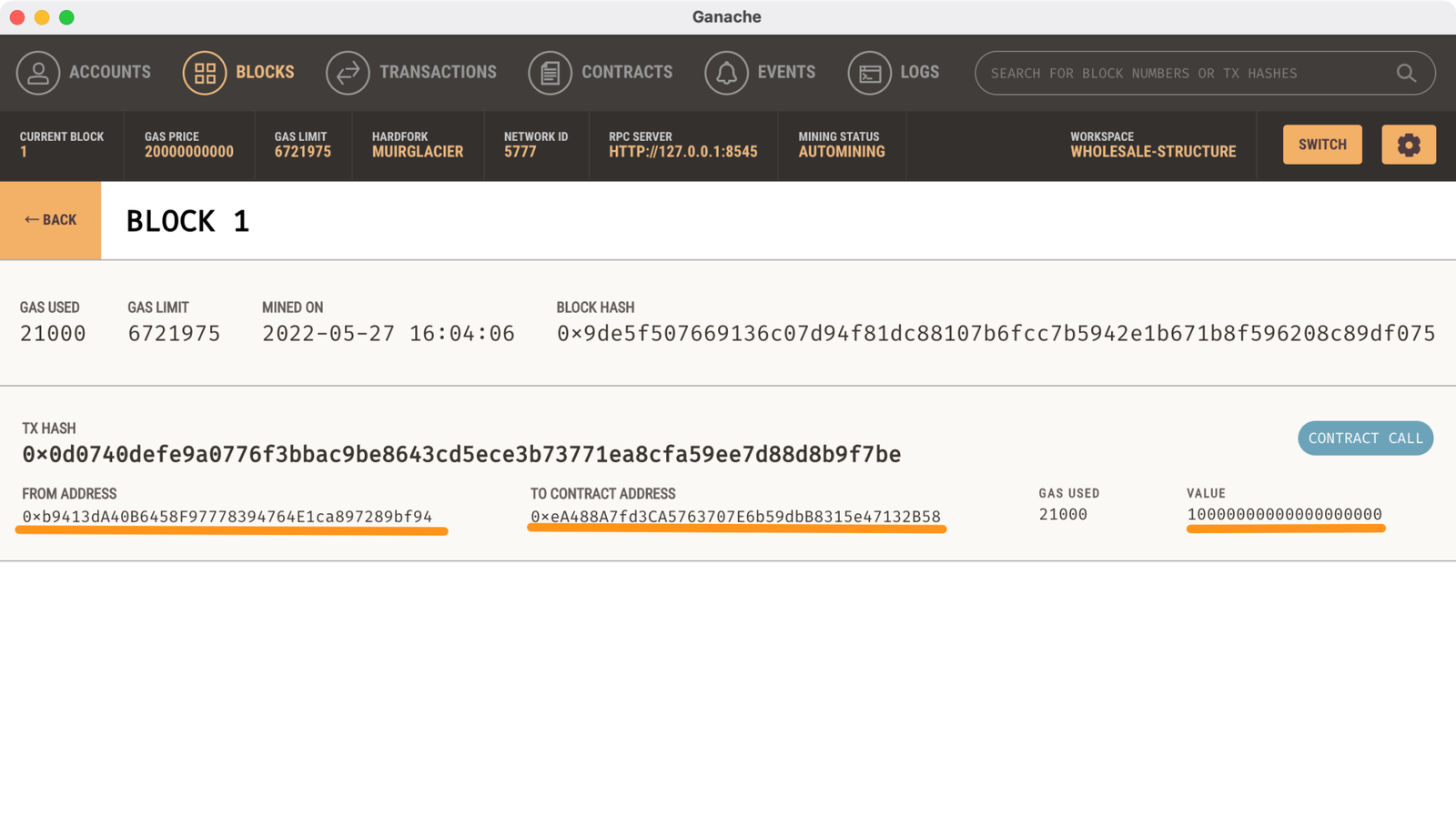Click the search magnifier icon

(1406, 73)
